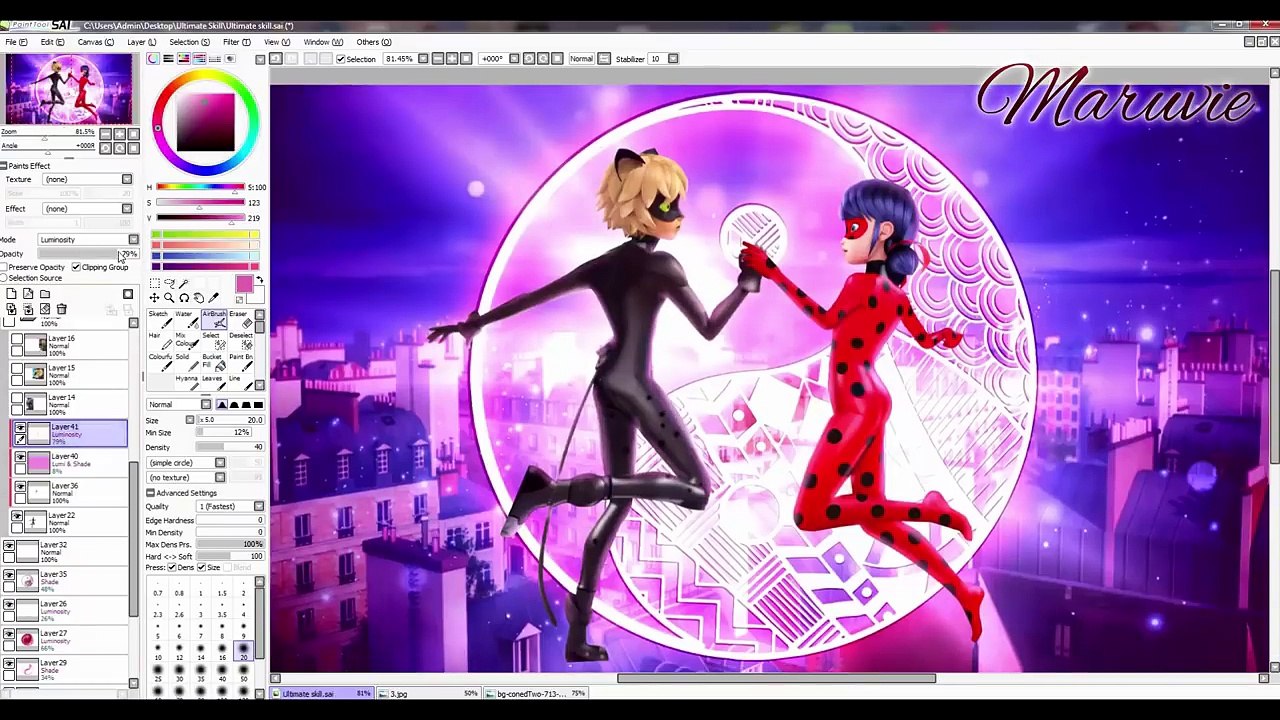Image resolution: width=1280 pixels, height=720 pixels.
Task: Enable the Selection Source option
Action: (4, 278)
